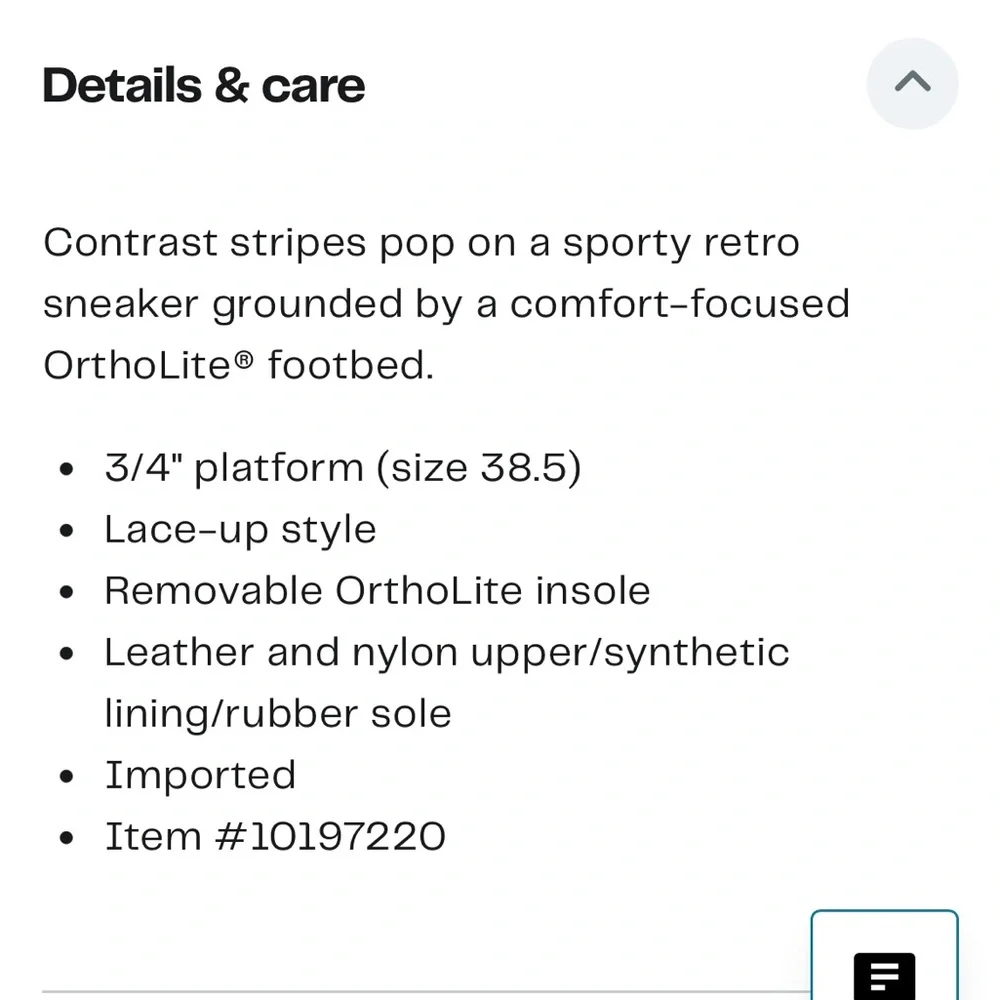Click the sneaker grounded by comfort-focused line

pyautogui.click(x=446, y=304)
